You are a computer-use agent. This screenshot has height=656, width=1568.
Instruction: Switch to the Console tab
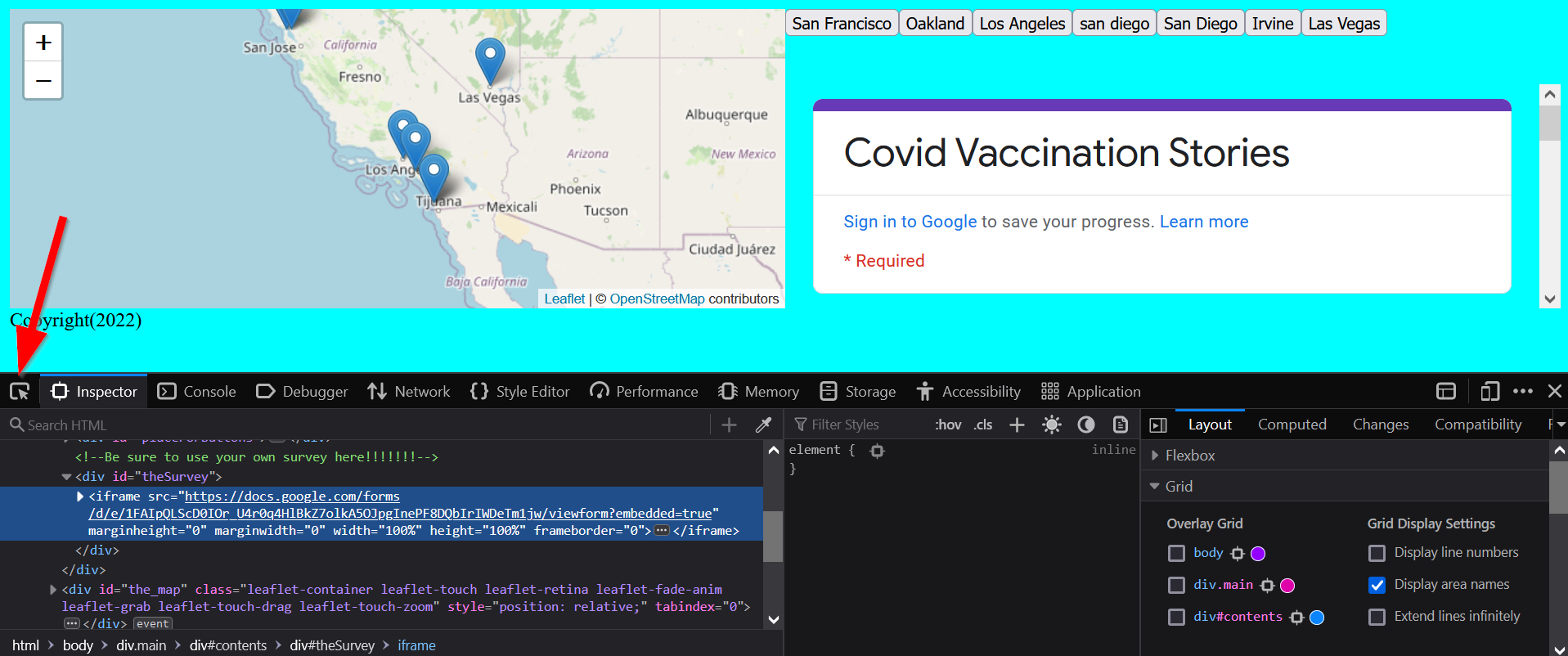(197, 392)
